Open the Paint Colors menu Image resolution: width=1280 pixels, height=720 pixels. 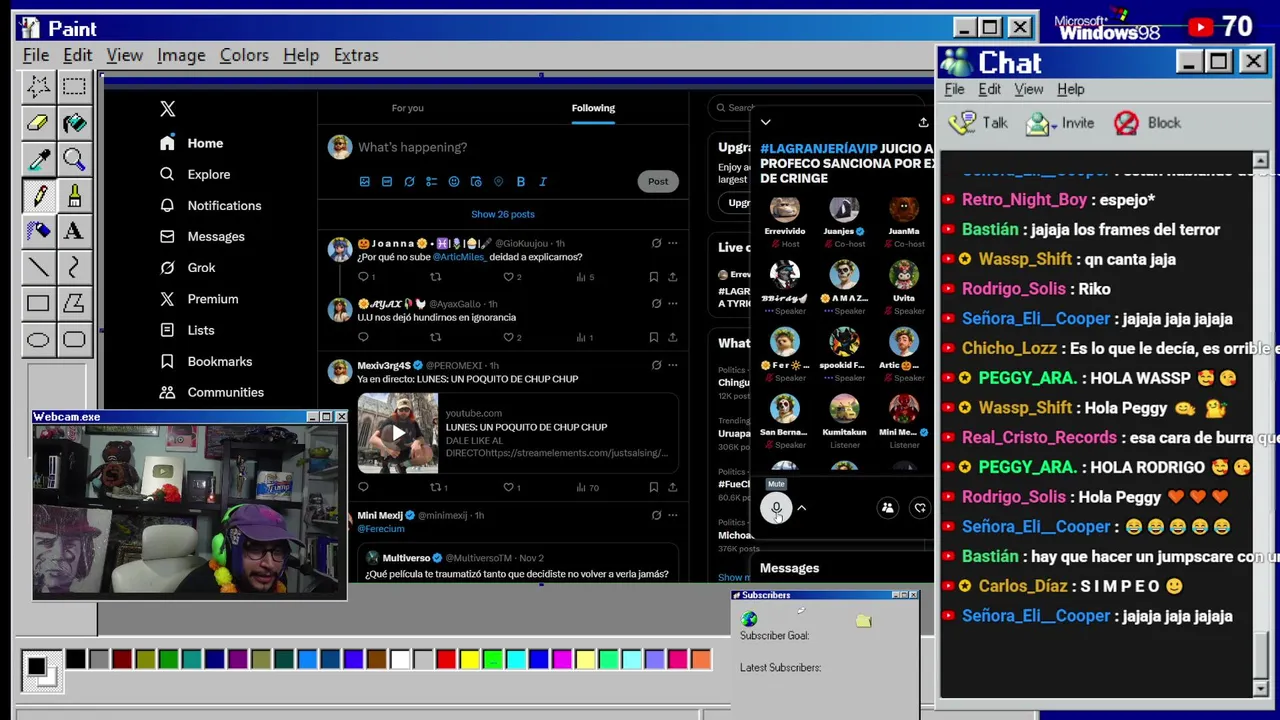244,55
